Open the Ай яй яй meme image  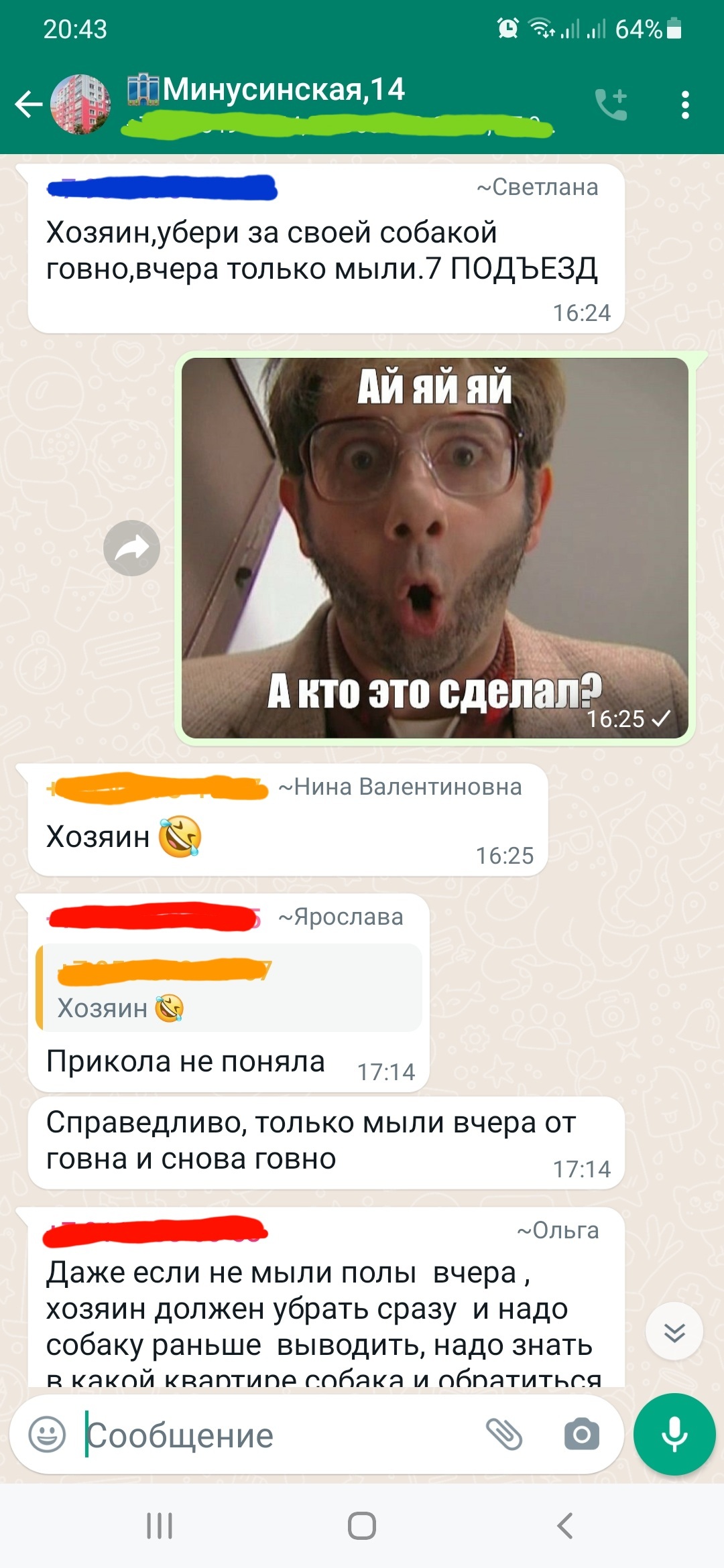pyautogui.click(x=434, y=548)
